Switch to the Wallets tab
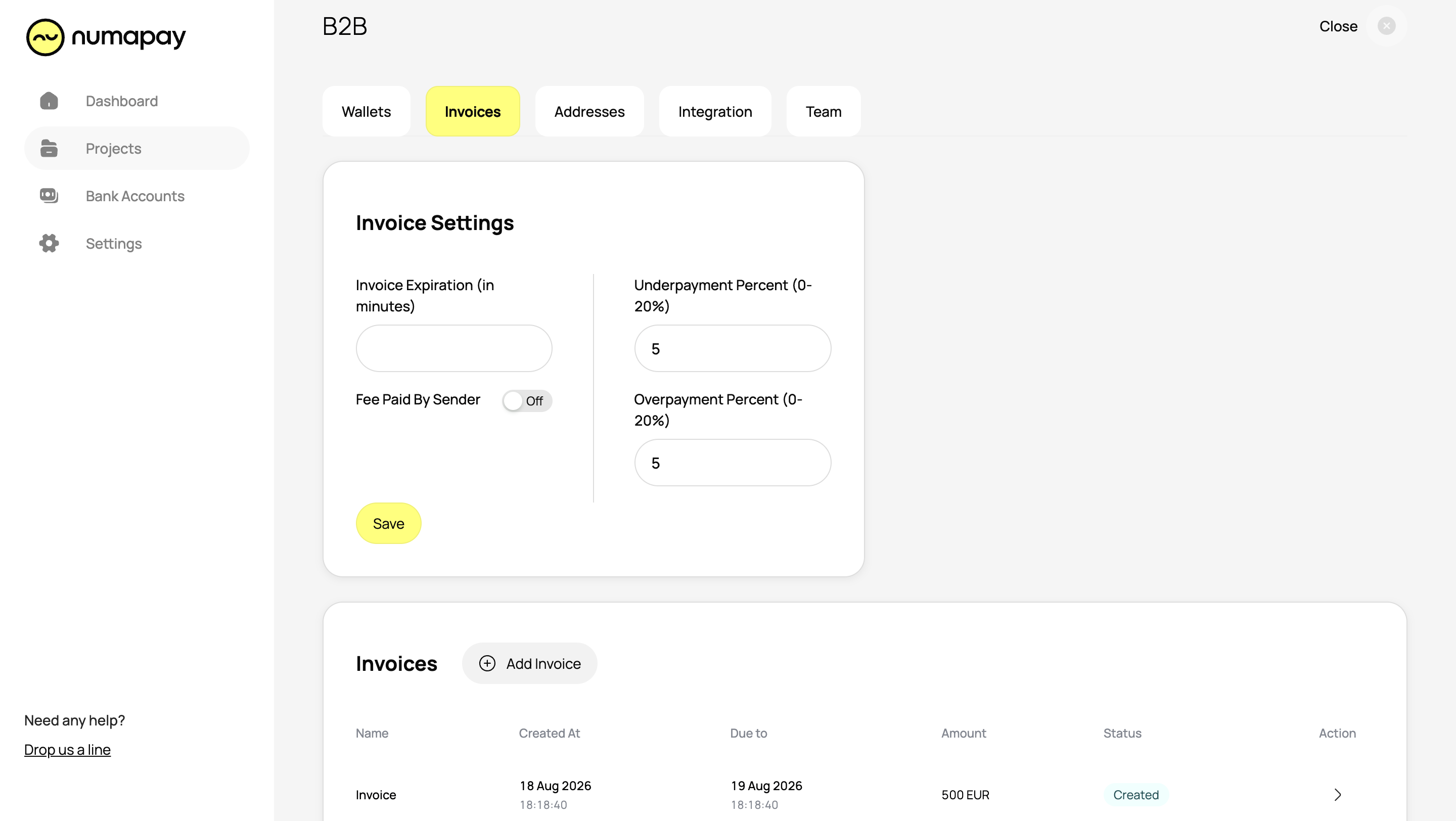Image resolution: width=1456 pixels, height=821 pixels. pyautogui.click(x=366, y=111)
